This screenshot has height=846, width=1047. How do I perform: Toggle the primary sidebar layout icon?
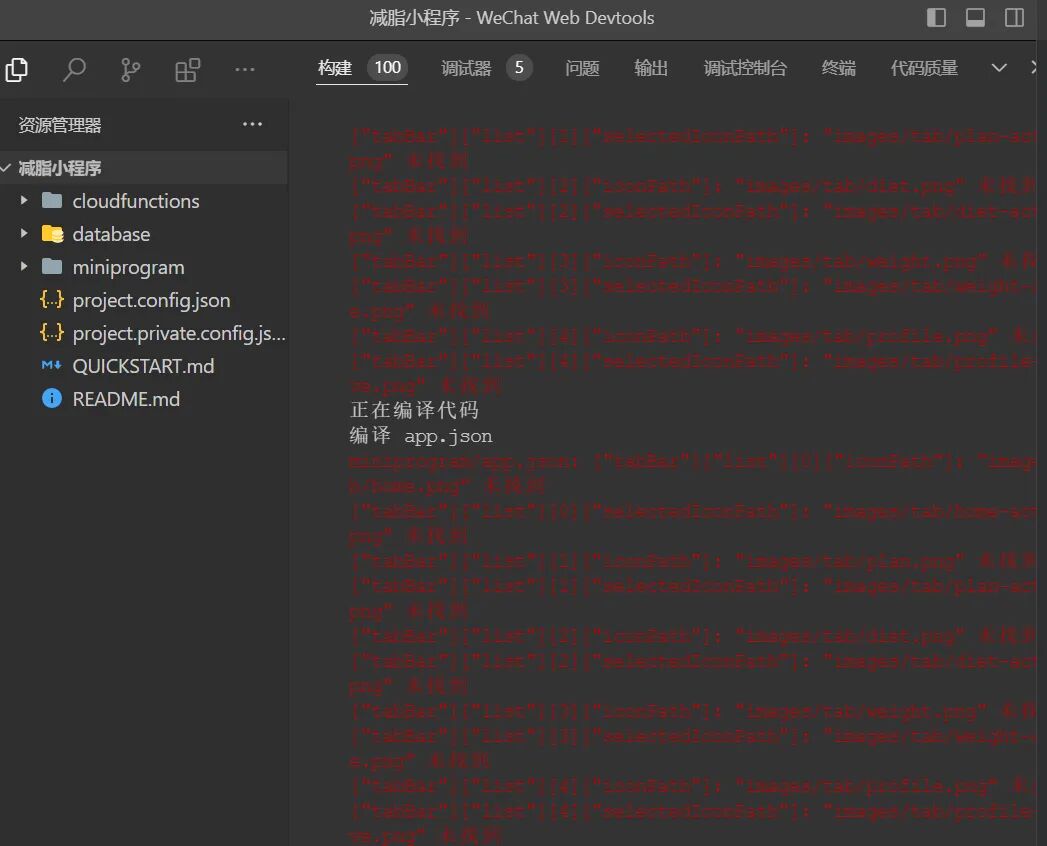point(936,17)
